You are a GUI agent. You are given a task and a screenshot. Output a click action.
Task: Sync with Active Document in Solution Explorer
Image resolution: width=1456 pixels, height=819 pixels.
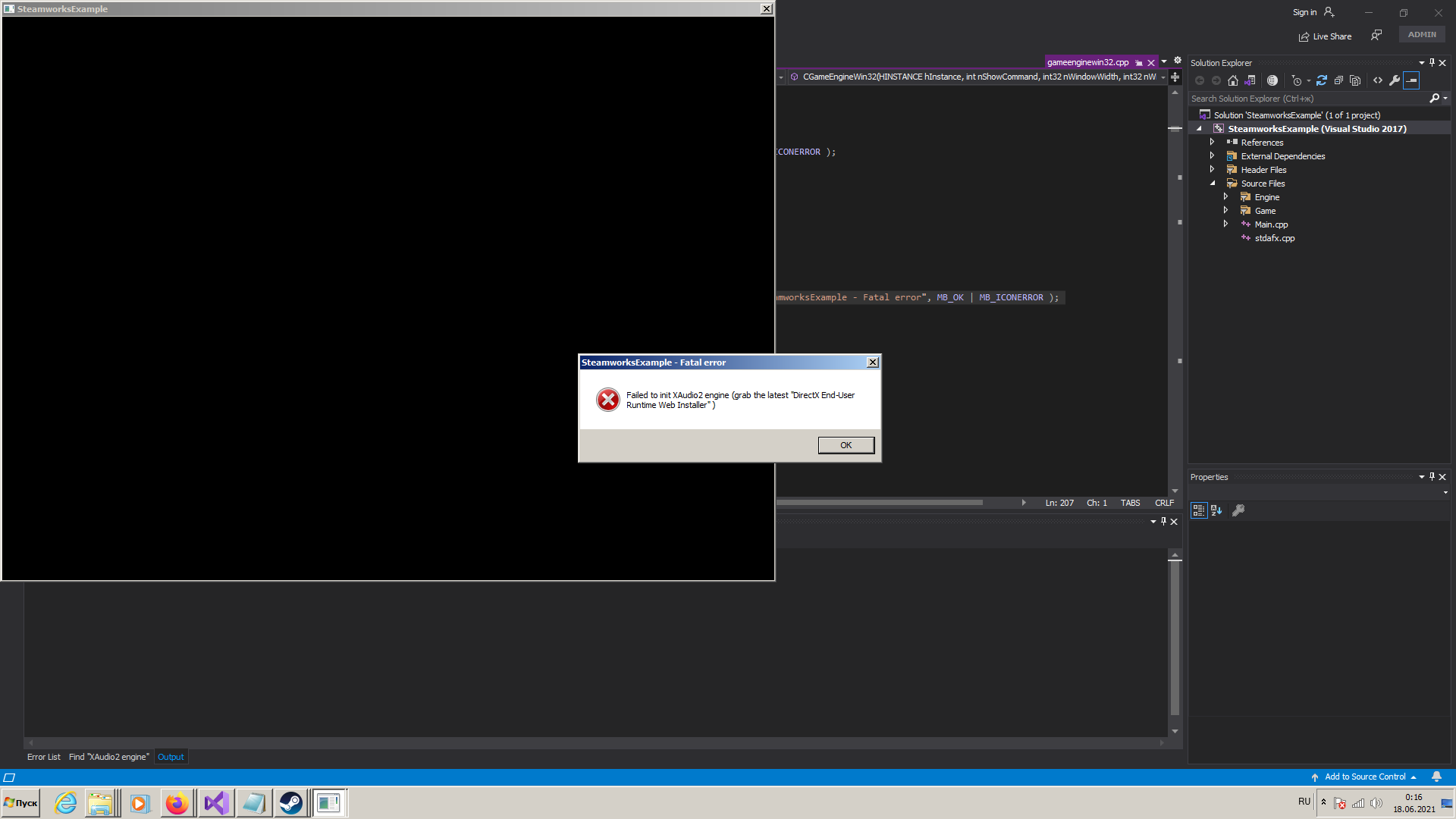point(1322,80)
